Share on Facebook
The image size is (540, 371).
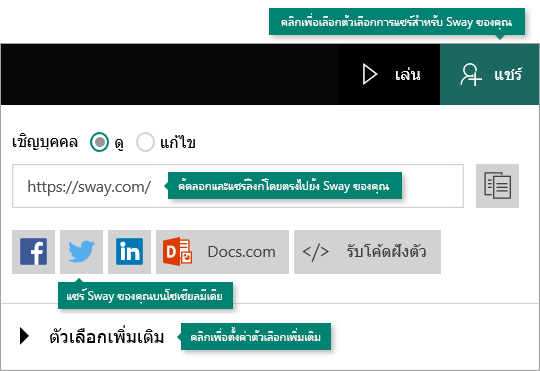coord(33,252)
